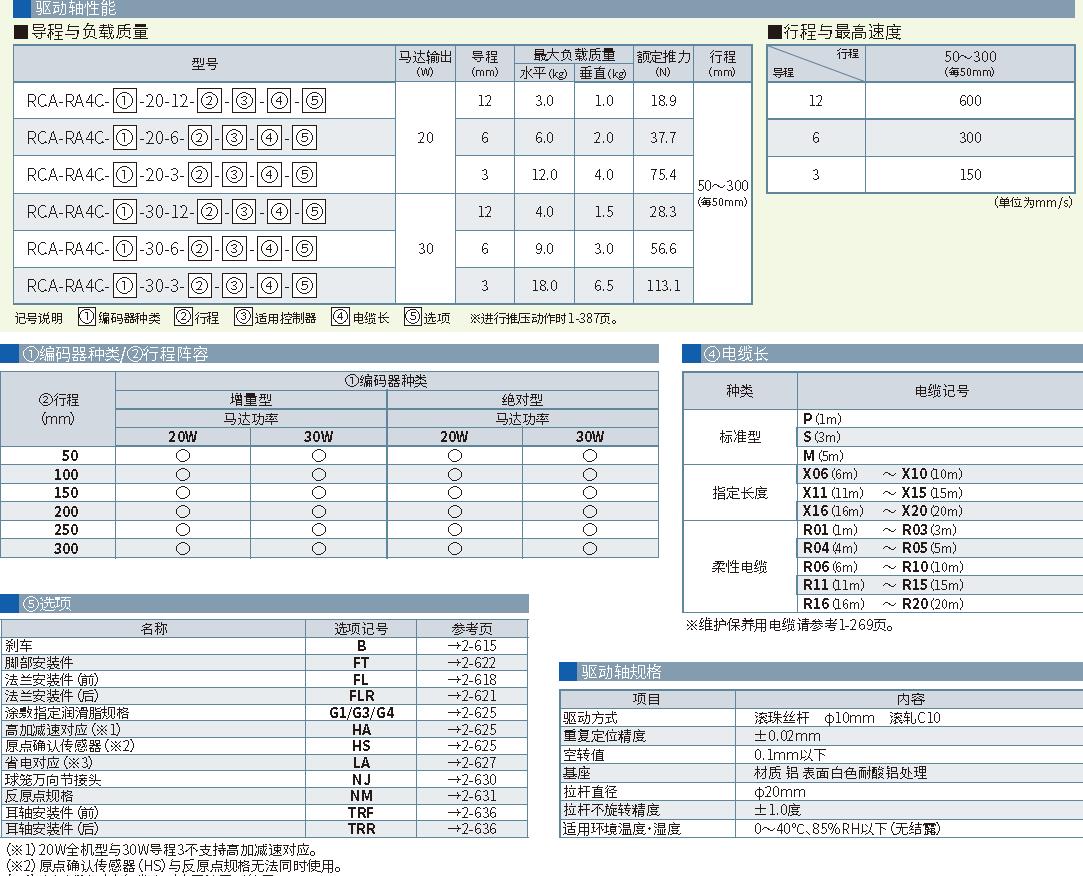Click max speed value 300 for lead 6
Image resolution: width=1083 pixels, height=876 pixels.
[970, 137]
